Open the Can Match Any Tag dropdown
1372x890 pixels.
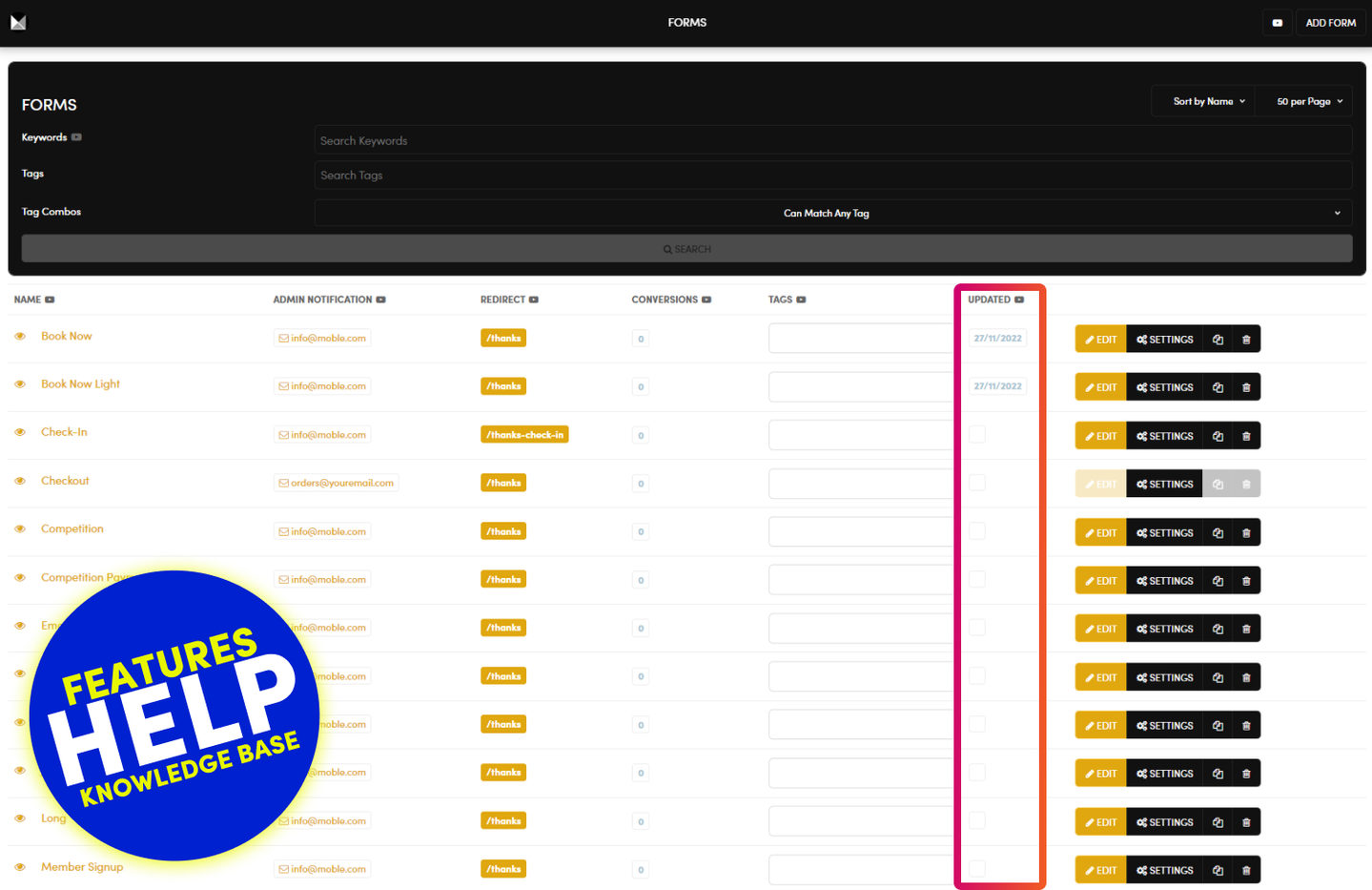pyautogui.click(x=832, y=213)
